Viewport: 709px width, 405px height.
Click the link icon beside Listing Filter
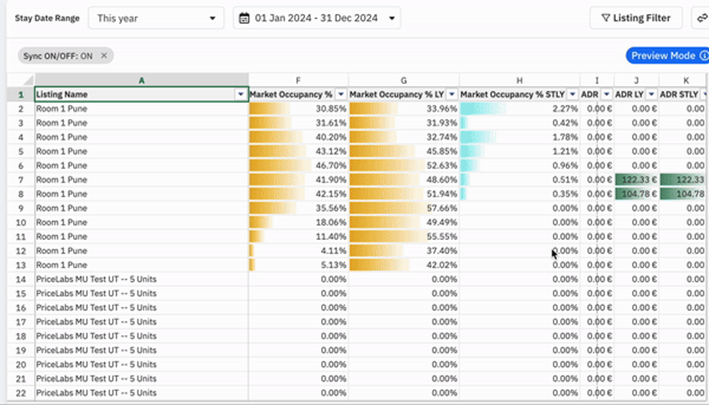701,18
